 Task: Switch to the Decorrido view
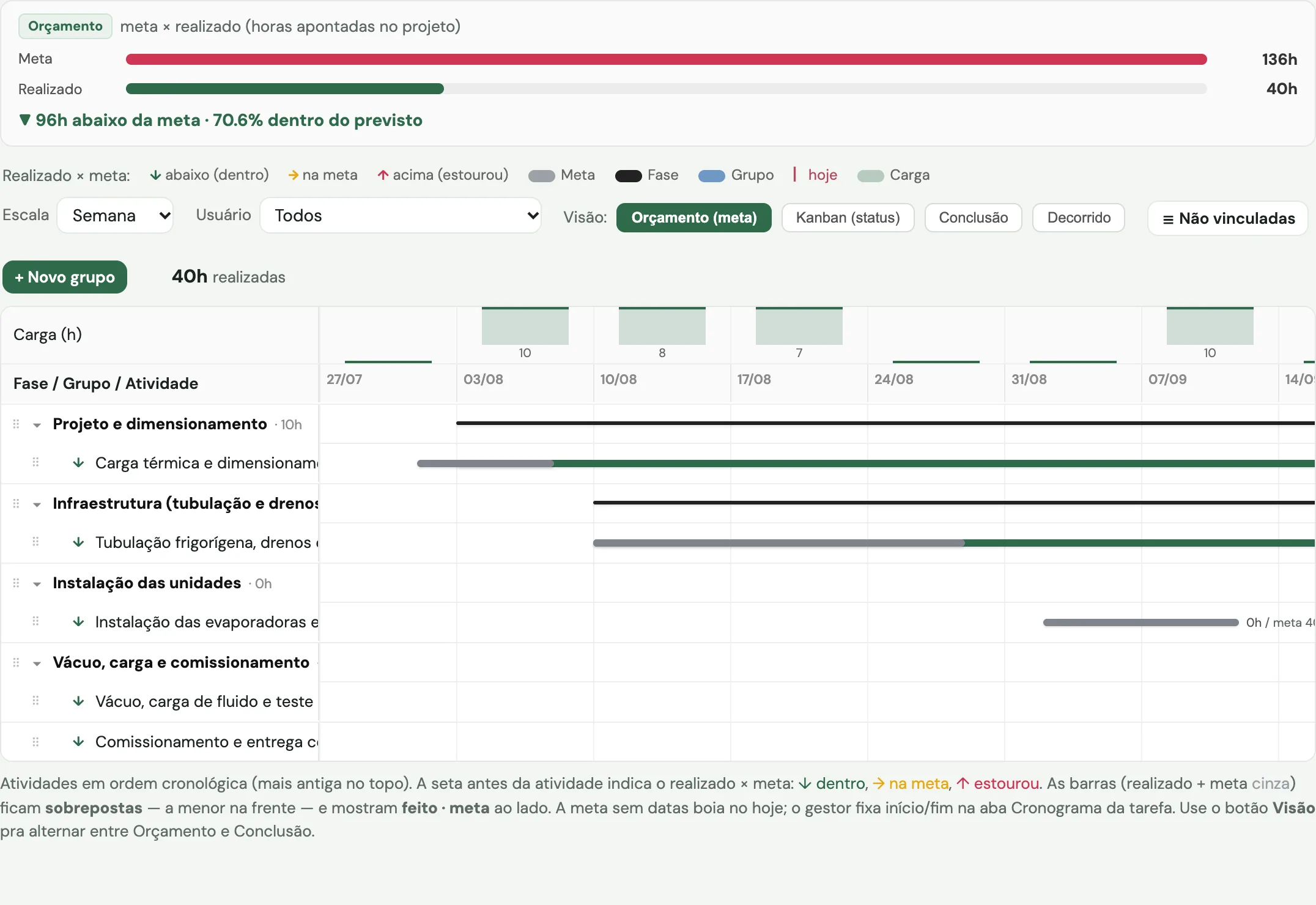1079,218
